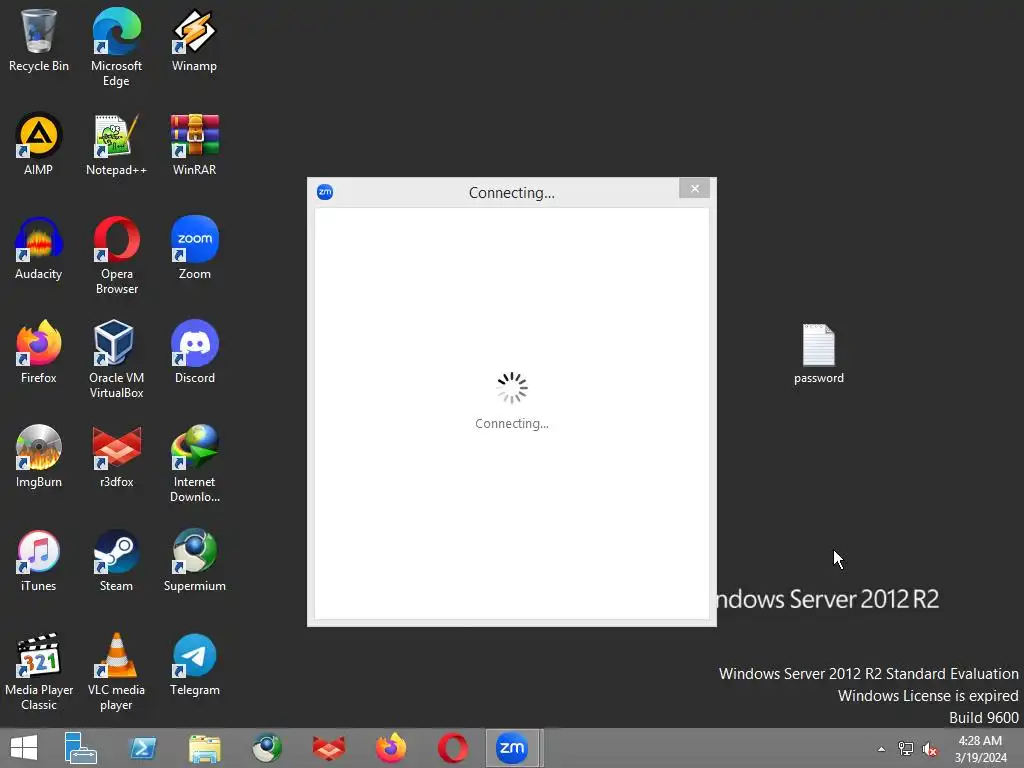Open r3dfox from the taskbar
The image size is (1024, 768).
coord(328,748)
